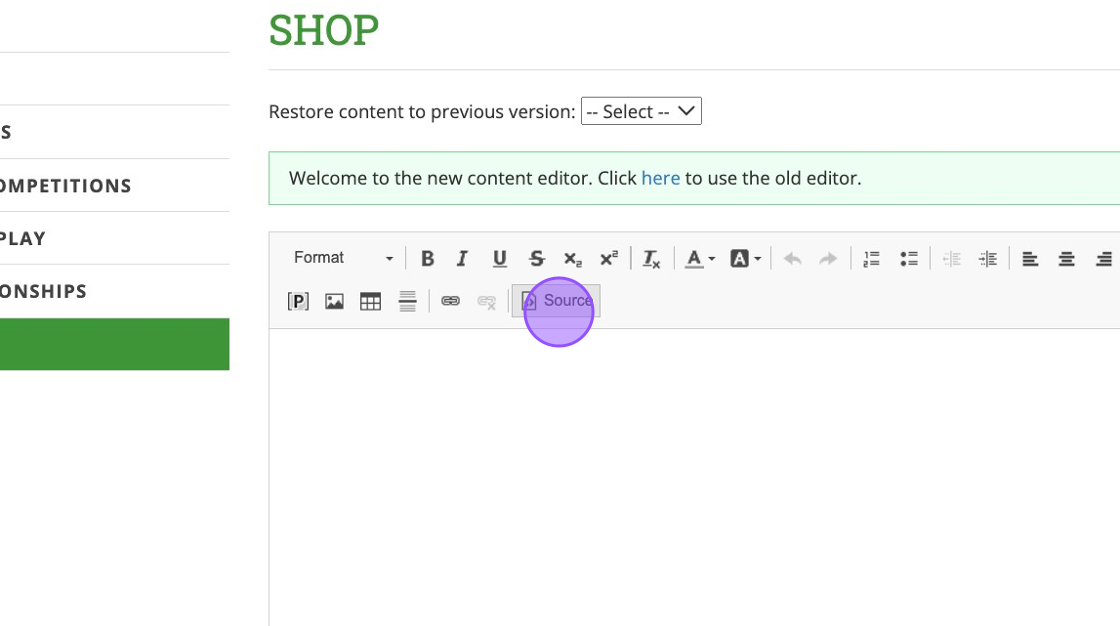The image size is (1120, 626).
Task: Toggle Bold formatting in editor toolbar
Action: [x=427, y=259]
